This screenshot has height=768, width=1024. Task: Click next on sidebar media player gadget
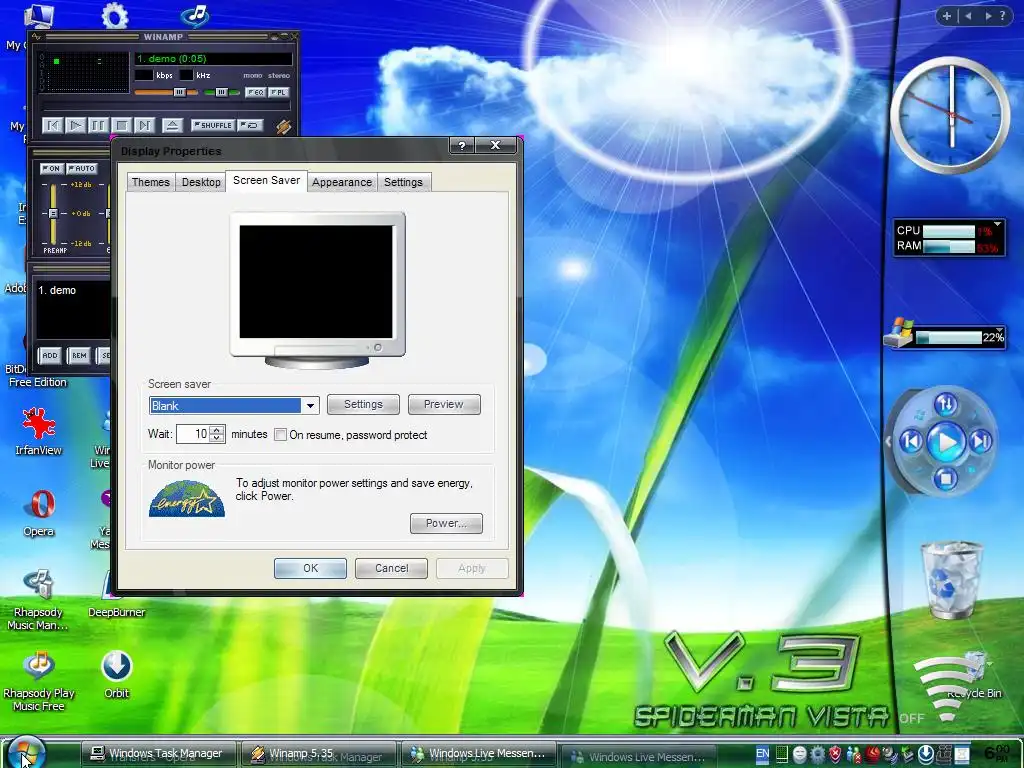(981, 441)
